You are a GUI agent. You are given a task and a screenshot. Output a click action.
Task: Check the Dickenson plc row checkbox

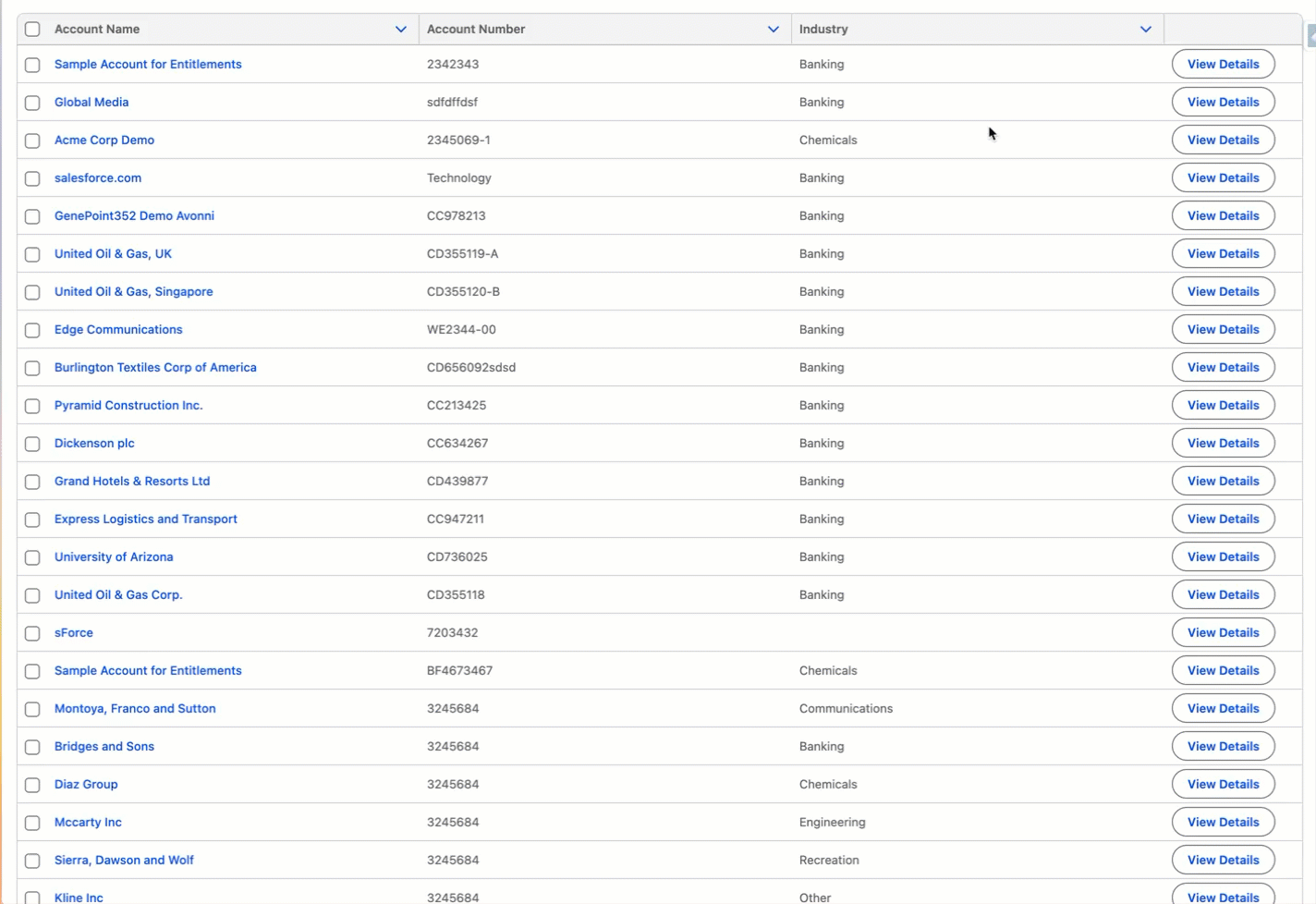[x=32, y=444]
